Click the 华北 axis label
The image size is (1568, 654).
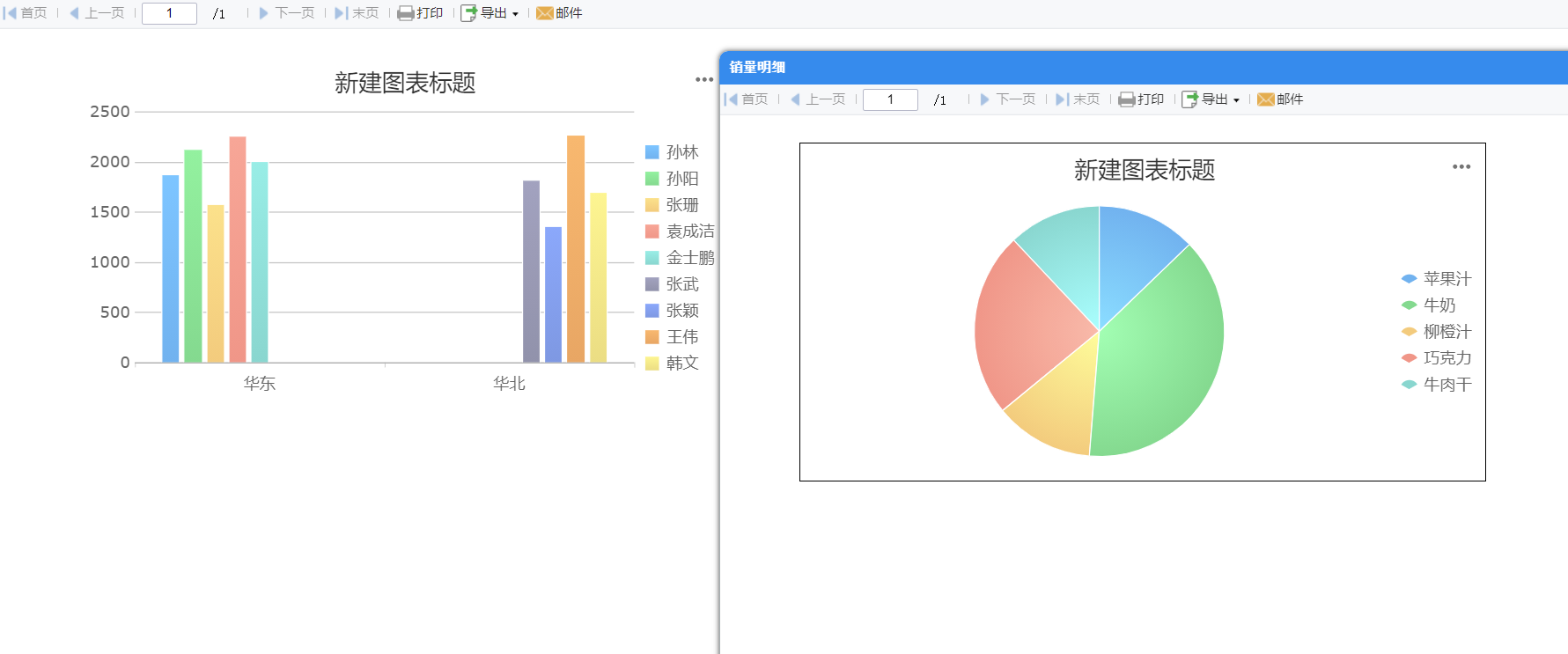pos(509,384)
